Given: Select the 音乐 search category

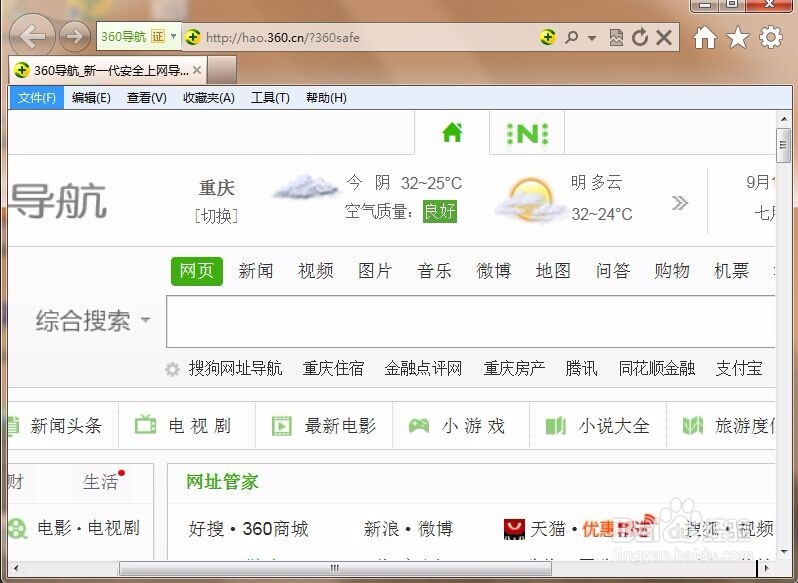Looking at the screenshot, I should [x=434, y=271].
